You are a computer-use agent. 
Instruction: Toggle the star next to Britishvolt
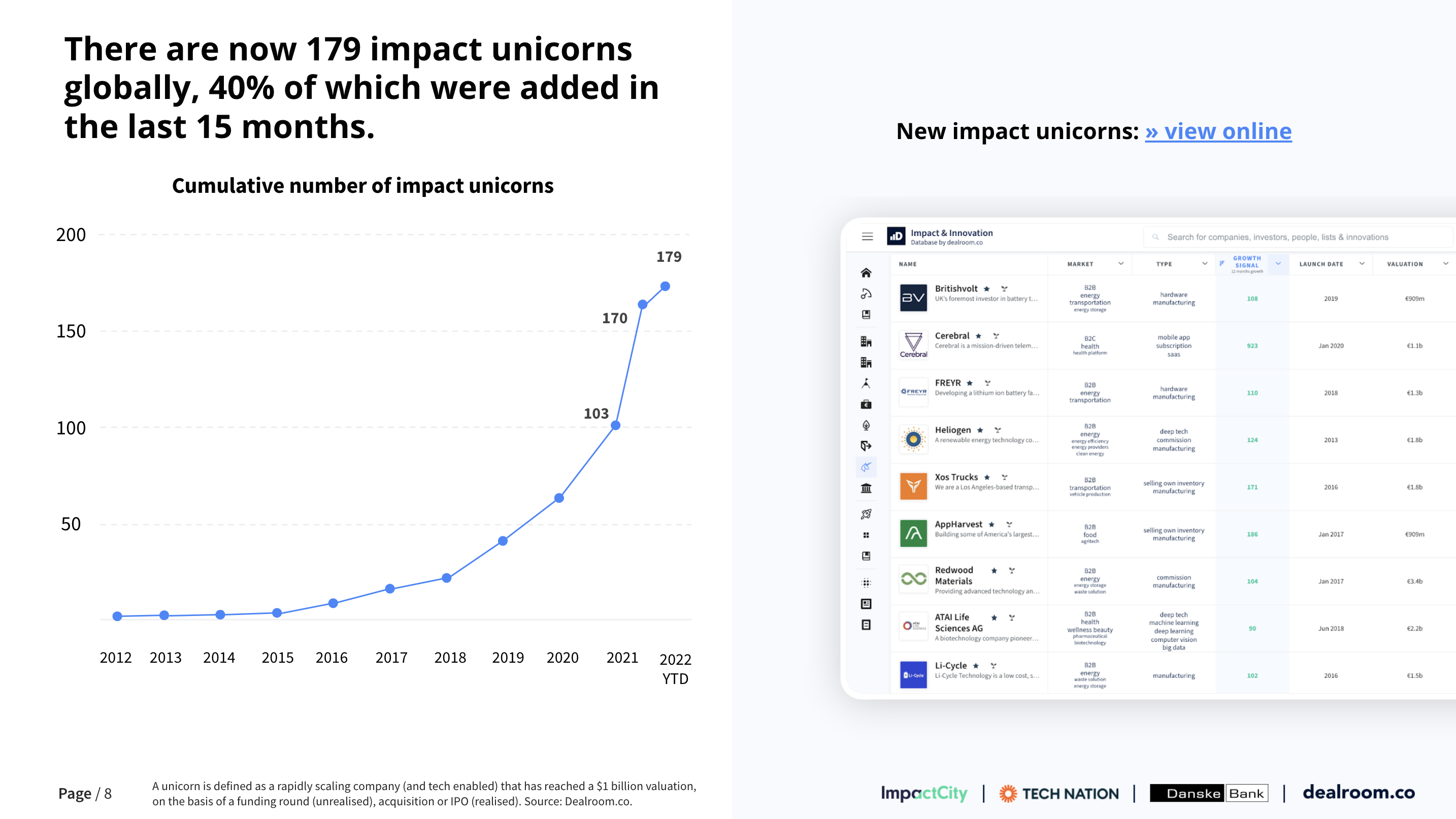(x=987, y=289)
